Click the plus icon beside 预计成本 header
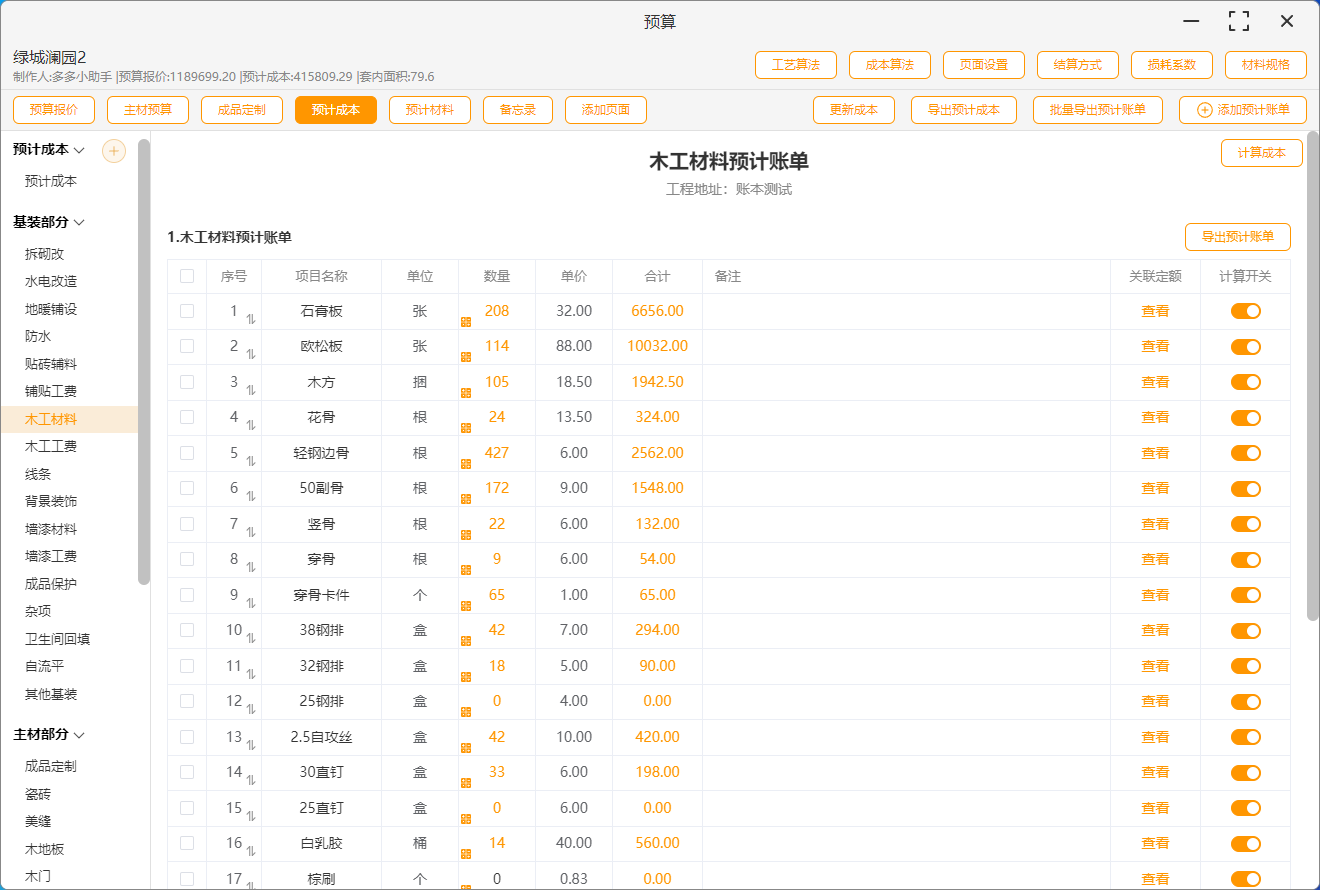The width and height of the screenshot is (1320, 890). point(114,151)
